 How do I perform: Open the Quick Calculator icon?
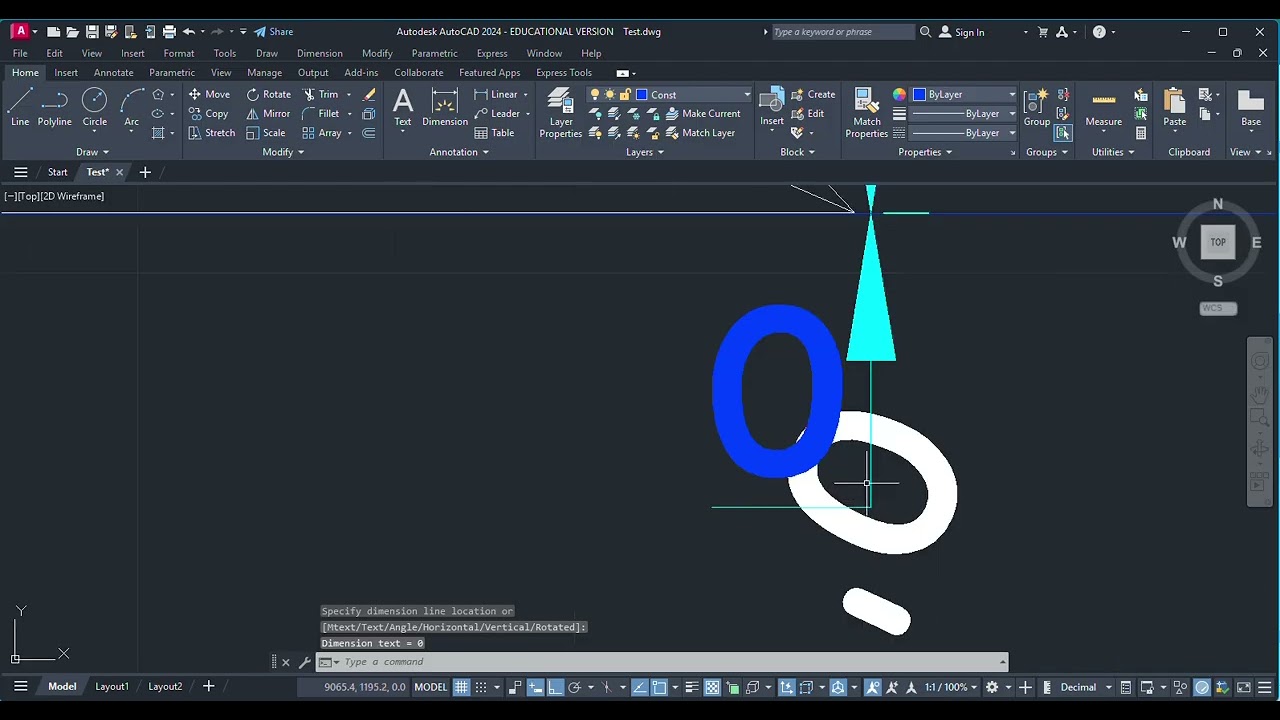coord(1141,133)
